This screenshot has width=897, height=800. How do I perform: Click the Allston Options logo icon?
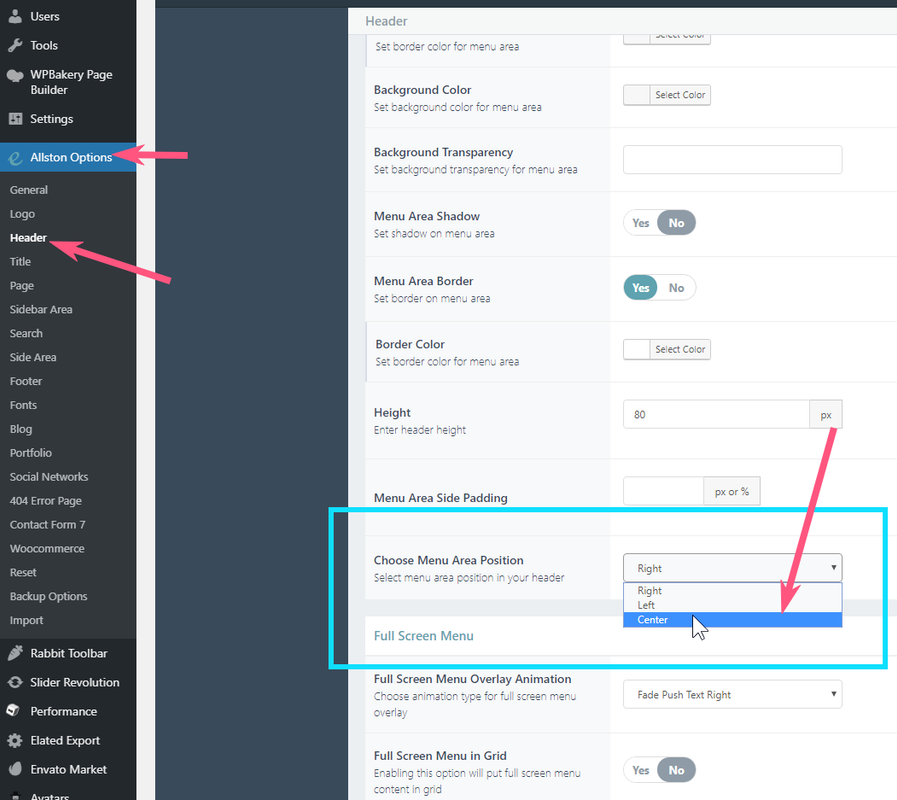(x=15, y=157)
